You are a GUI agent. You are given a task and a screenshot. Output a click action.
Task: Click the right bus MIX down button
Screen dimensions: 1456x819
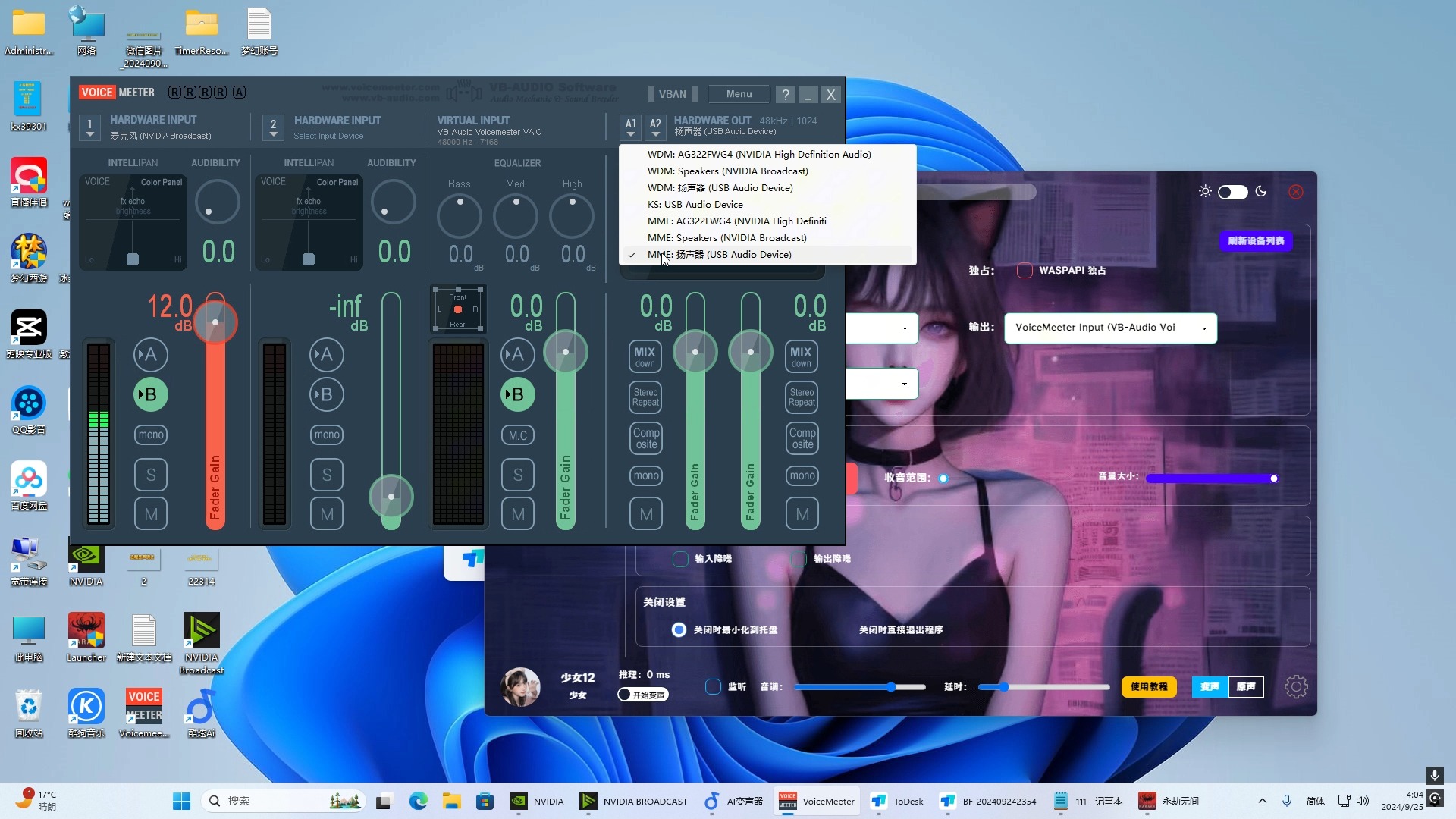pos(801,356)
